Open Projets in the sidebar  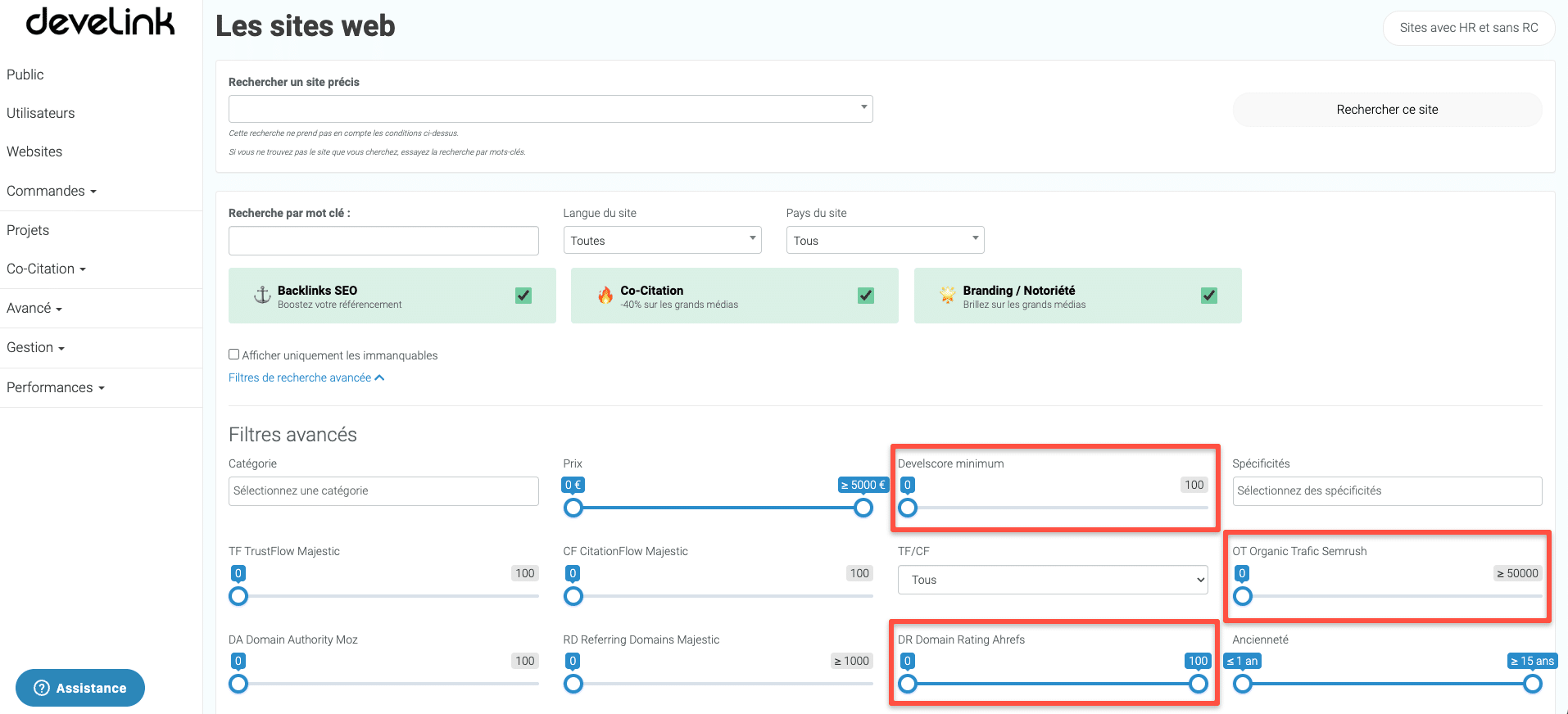click(28, 230)
